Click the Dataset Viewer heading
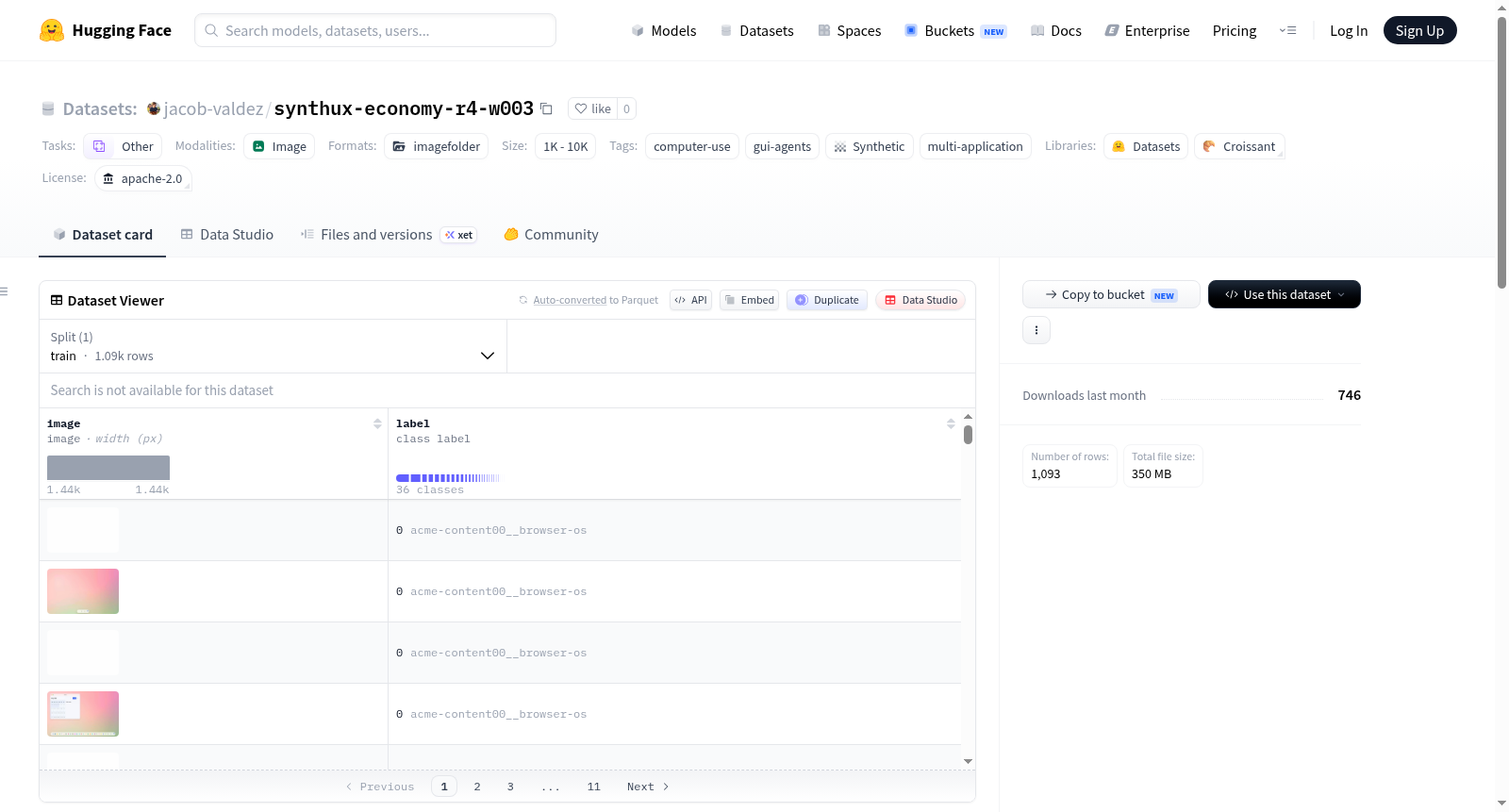The width and height of the screenshot is (1509, 812). tap(116, 301)
